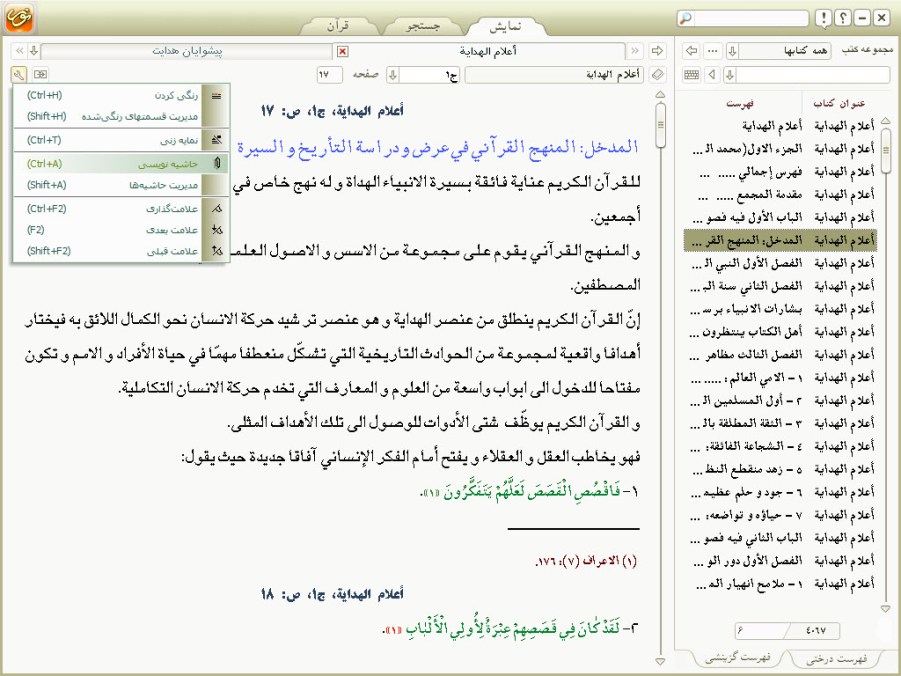Switch to the 'فهرست گزینشی' tab

(x=737, y=658)
